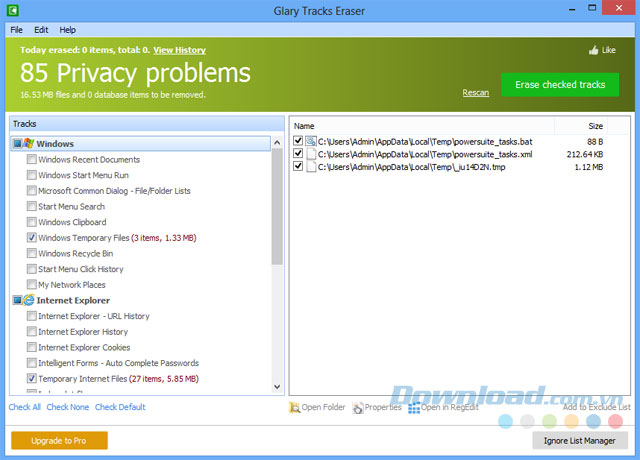
Task: Click the Check Default link
Action: coord(120,407)
